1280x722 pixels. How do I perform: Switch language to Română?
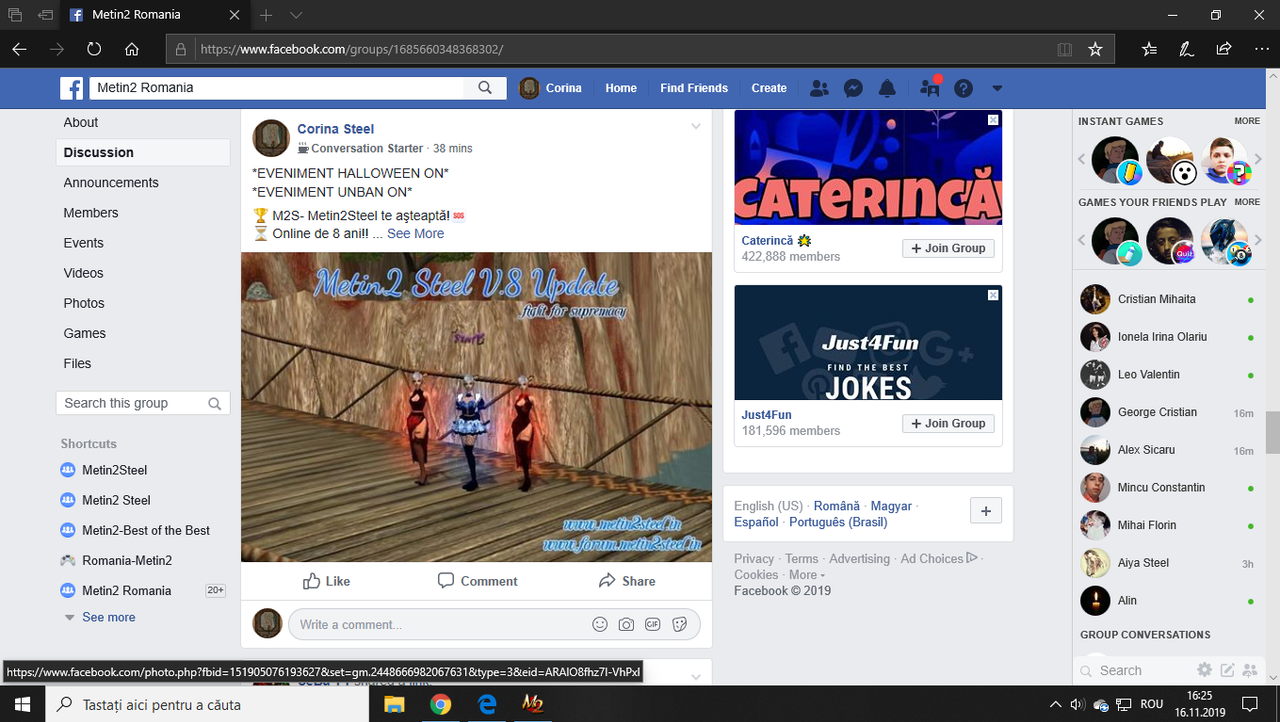[837, 506]
